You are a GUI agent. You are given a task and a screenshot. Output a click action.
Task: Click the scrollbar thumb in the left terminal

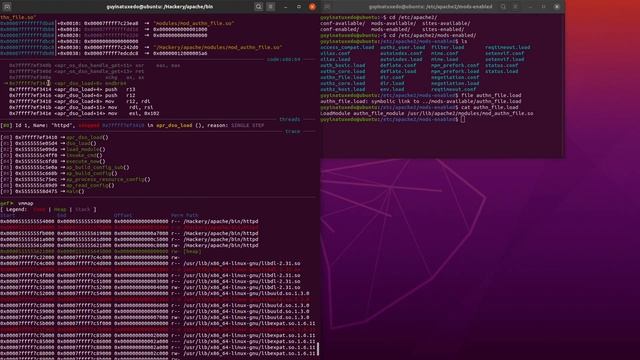(x=318, y=349)
